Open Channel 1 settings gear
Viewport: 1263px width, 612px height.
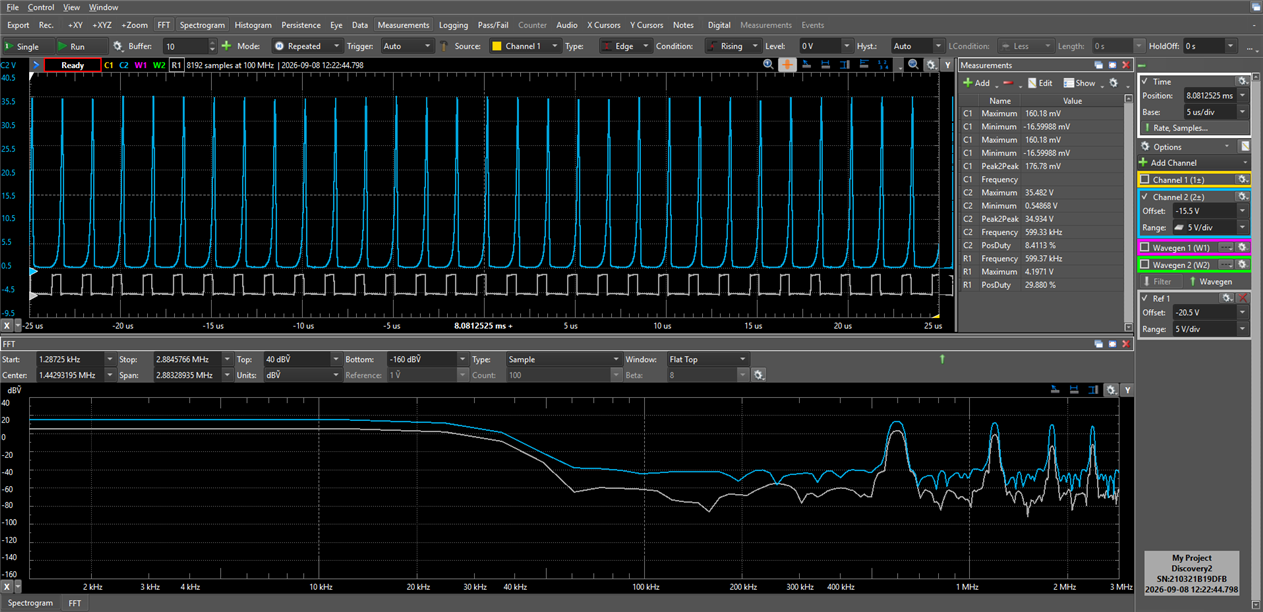pyautogui.click(x=1242, y=179)
